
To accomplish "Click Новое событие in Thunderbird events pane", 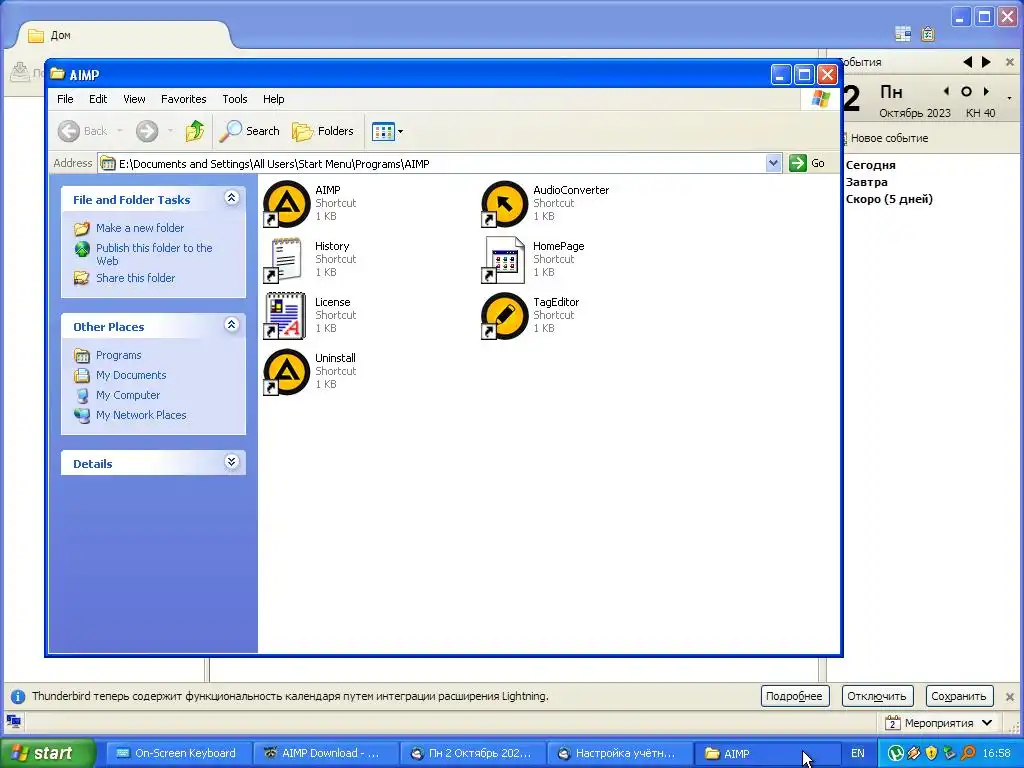I will pyautogui.click(x=889, y=138).
